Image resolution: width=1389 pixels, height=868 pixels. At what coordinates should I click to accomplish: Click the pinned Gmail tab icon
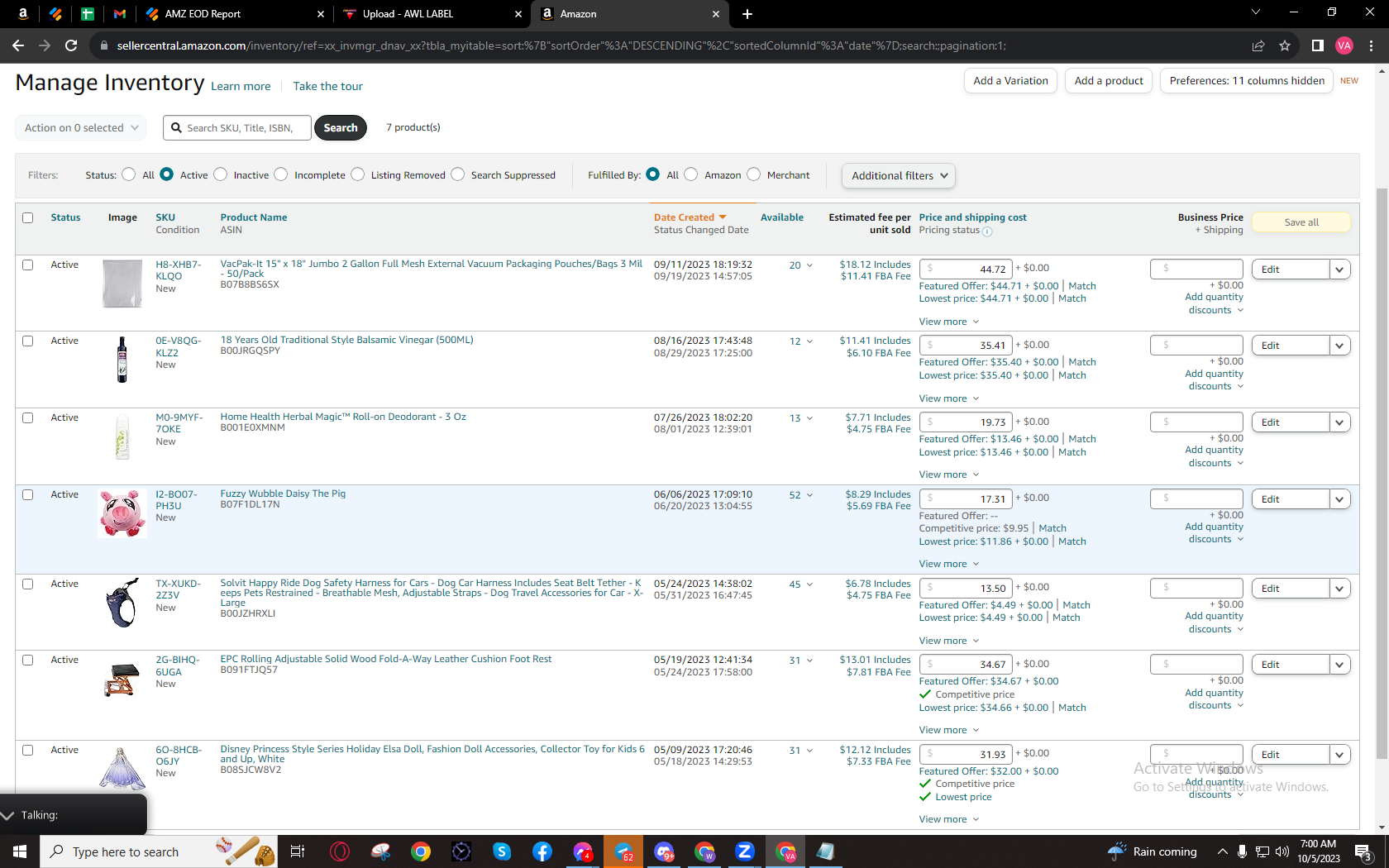pos(120,14)
